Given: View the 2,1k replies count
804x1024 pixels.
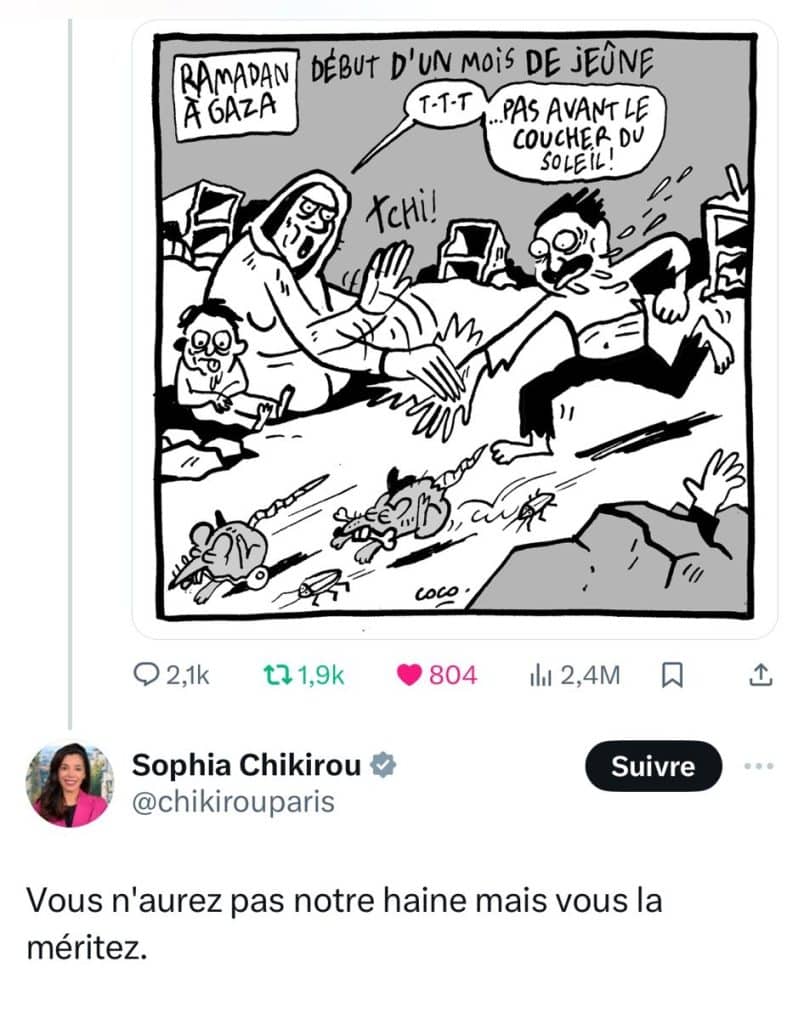Looking at the screenshot, I should point(188,675).
